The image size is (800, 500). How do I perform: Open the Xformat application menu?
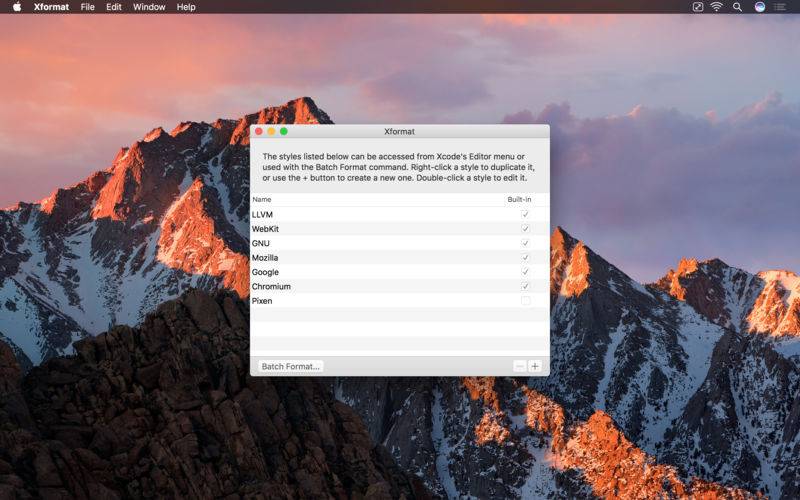click(x=52, y=7)
